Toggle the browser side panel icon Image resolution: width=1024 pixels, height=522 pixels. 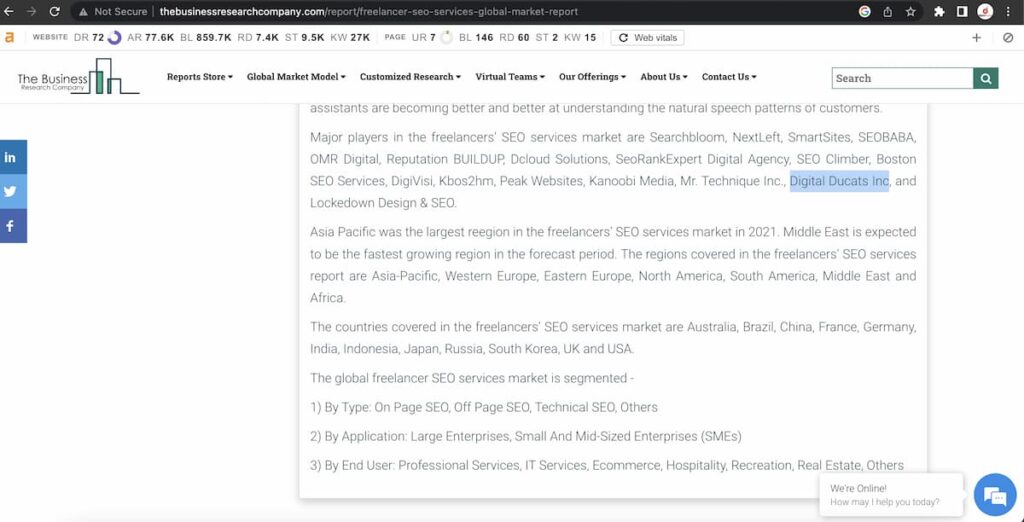coord(962,11)
